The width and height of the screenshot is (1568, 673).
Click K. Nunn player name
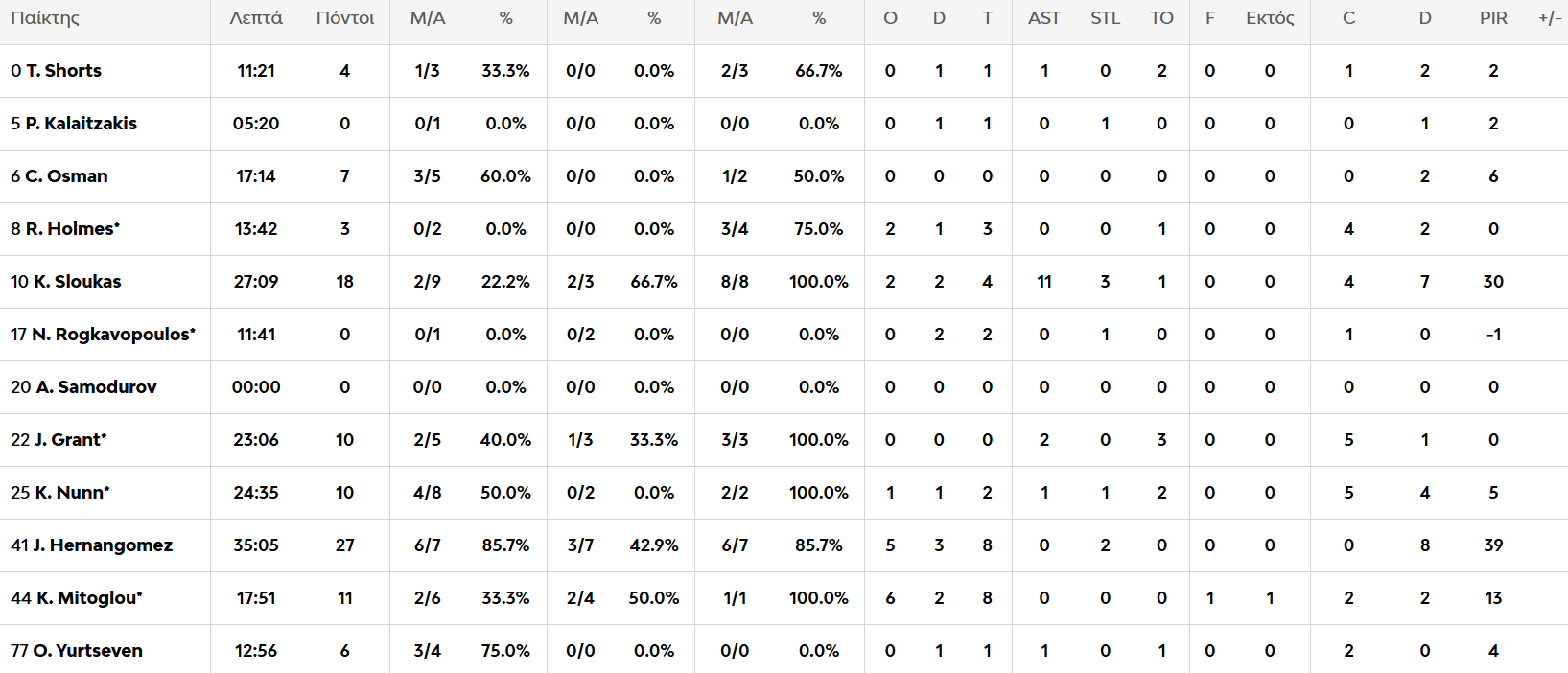(72, 493)
